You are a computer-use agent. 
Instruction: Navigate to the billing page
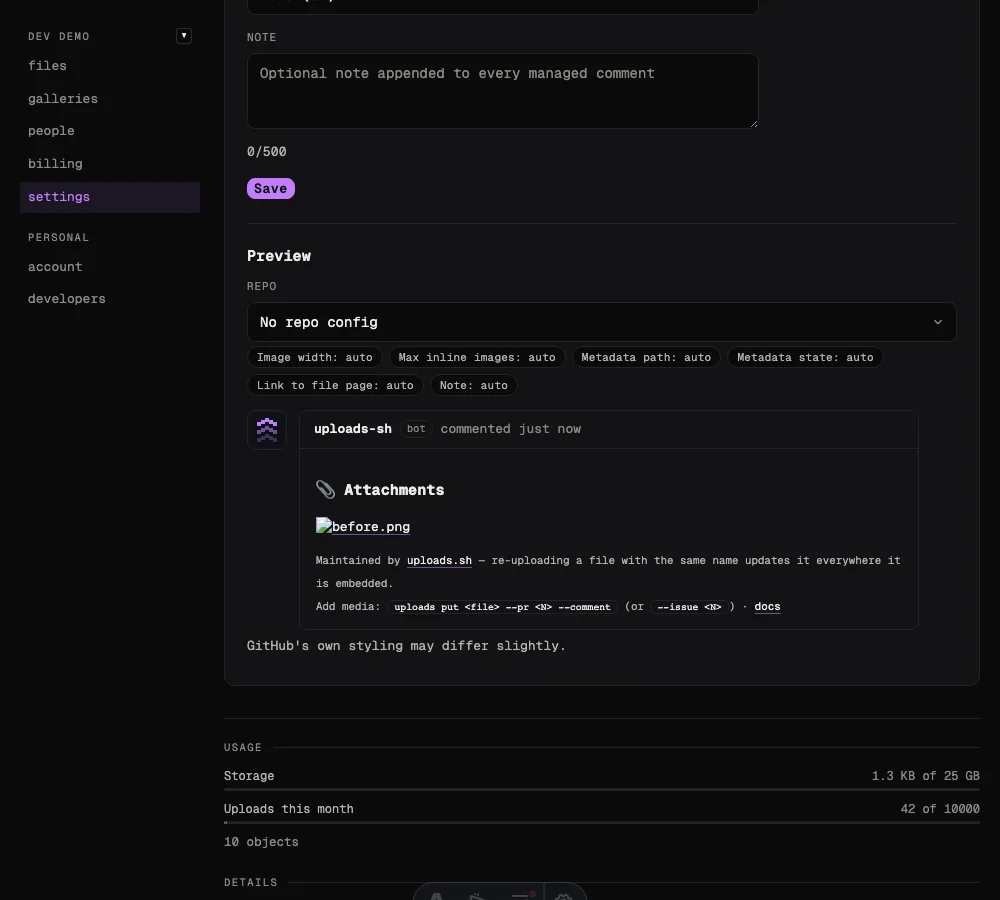coord(55,164)
